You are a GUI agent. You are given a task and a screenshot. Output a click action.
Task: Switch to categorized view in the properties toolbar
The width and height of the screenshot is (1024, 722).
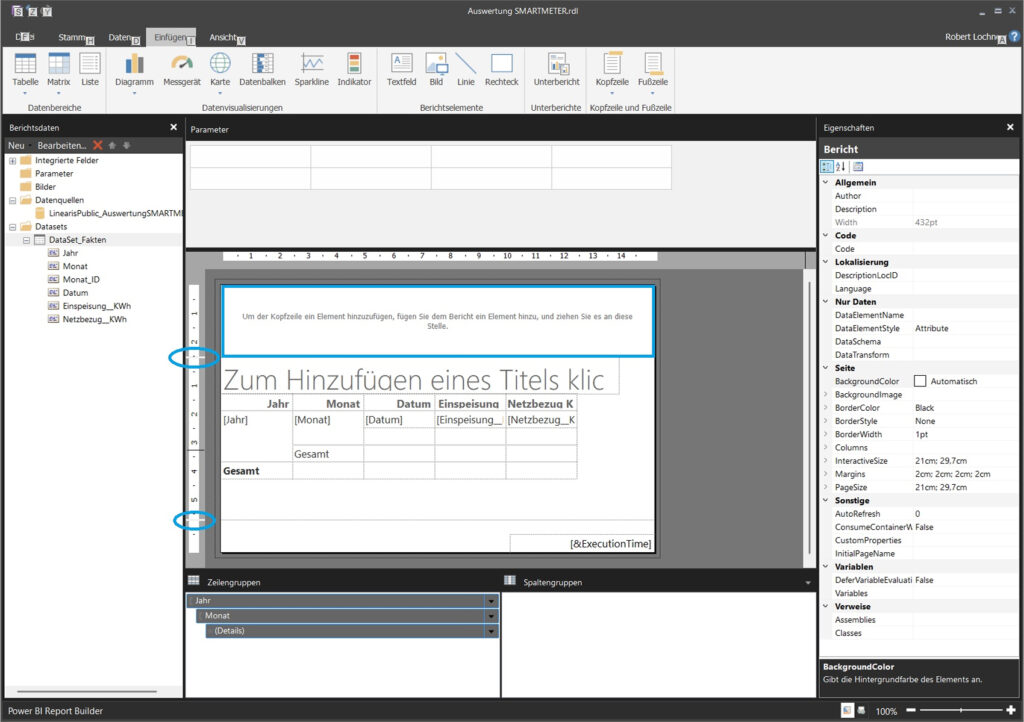point(826,167)
